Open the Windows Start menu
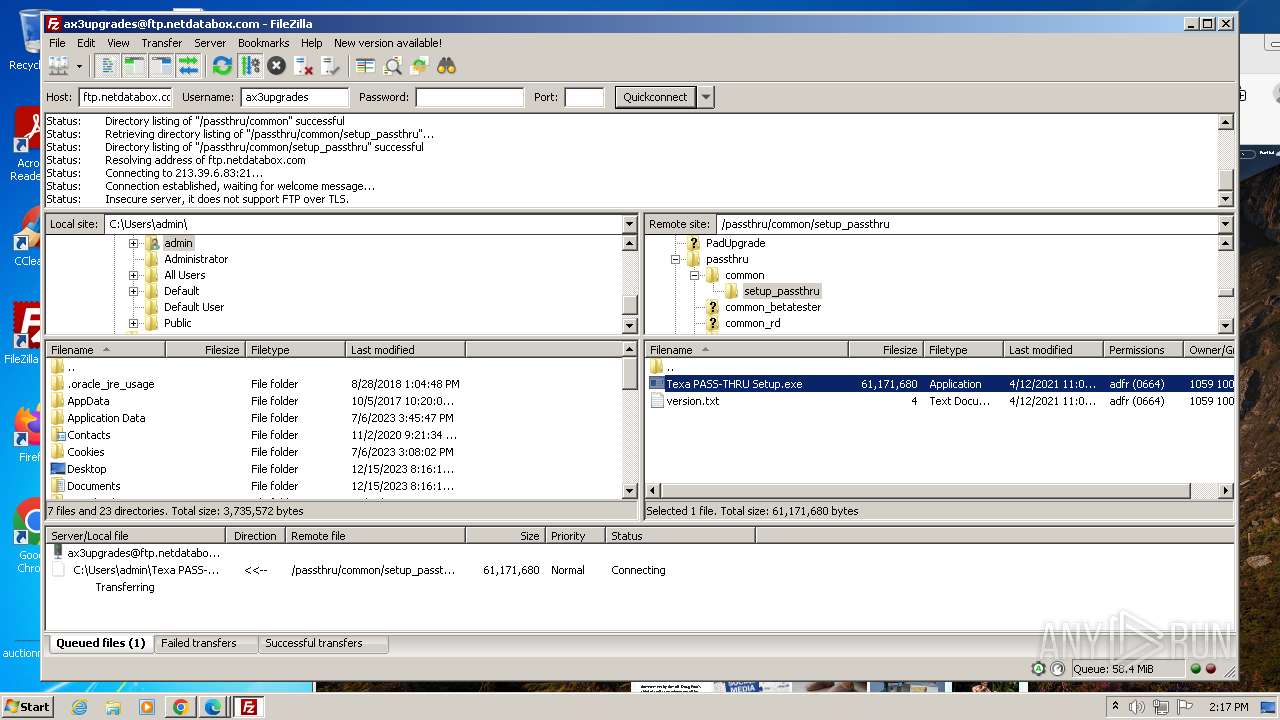1280x720 pixels. point(27,707)
